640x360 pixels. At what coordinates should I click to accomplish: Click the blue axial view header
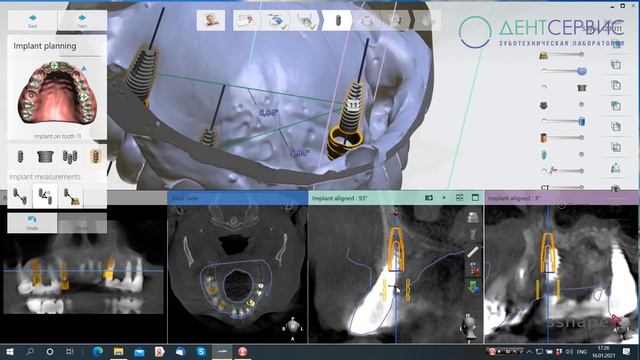pyautogui.click(x=238, y=198)
